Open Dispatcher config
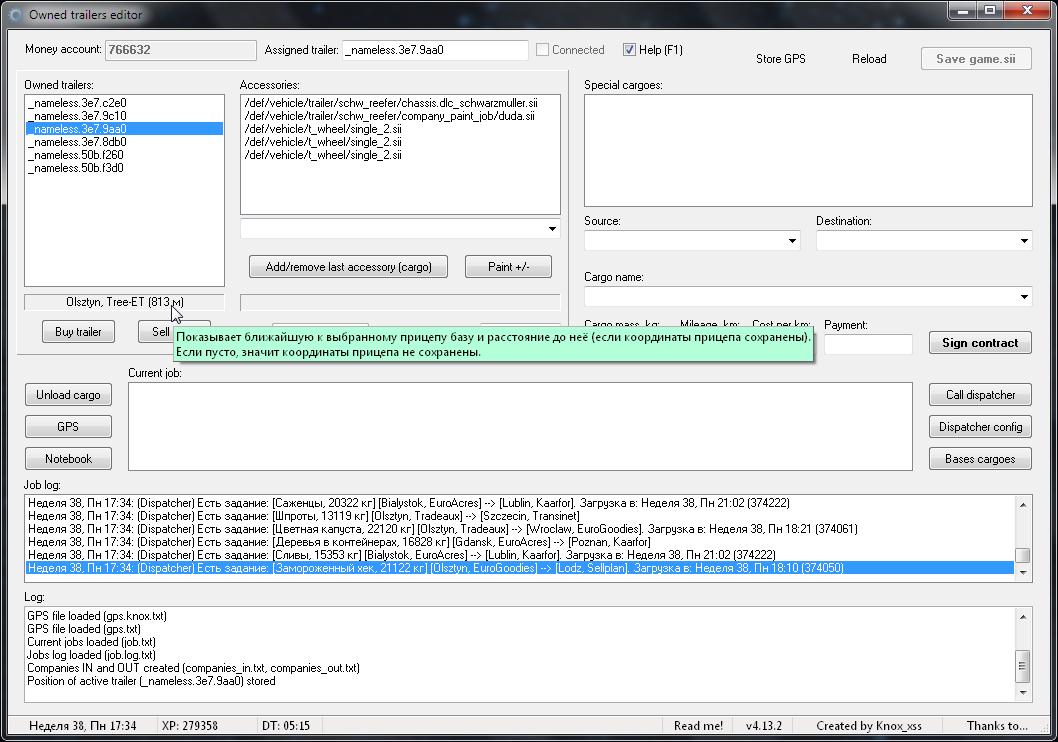The width and height of the screenshot is (1058, 742). tap(980, 427)
